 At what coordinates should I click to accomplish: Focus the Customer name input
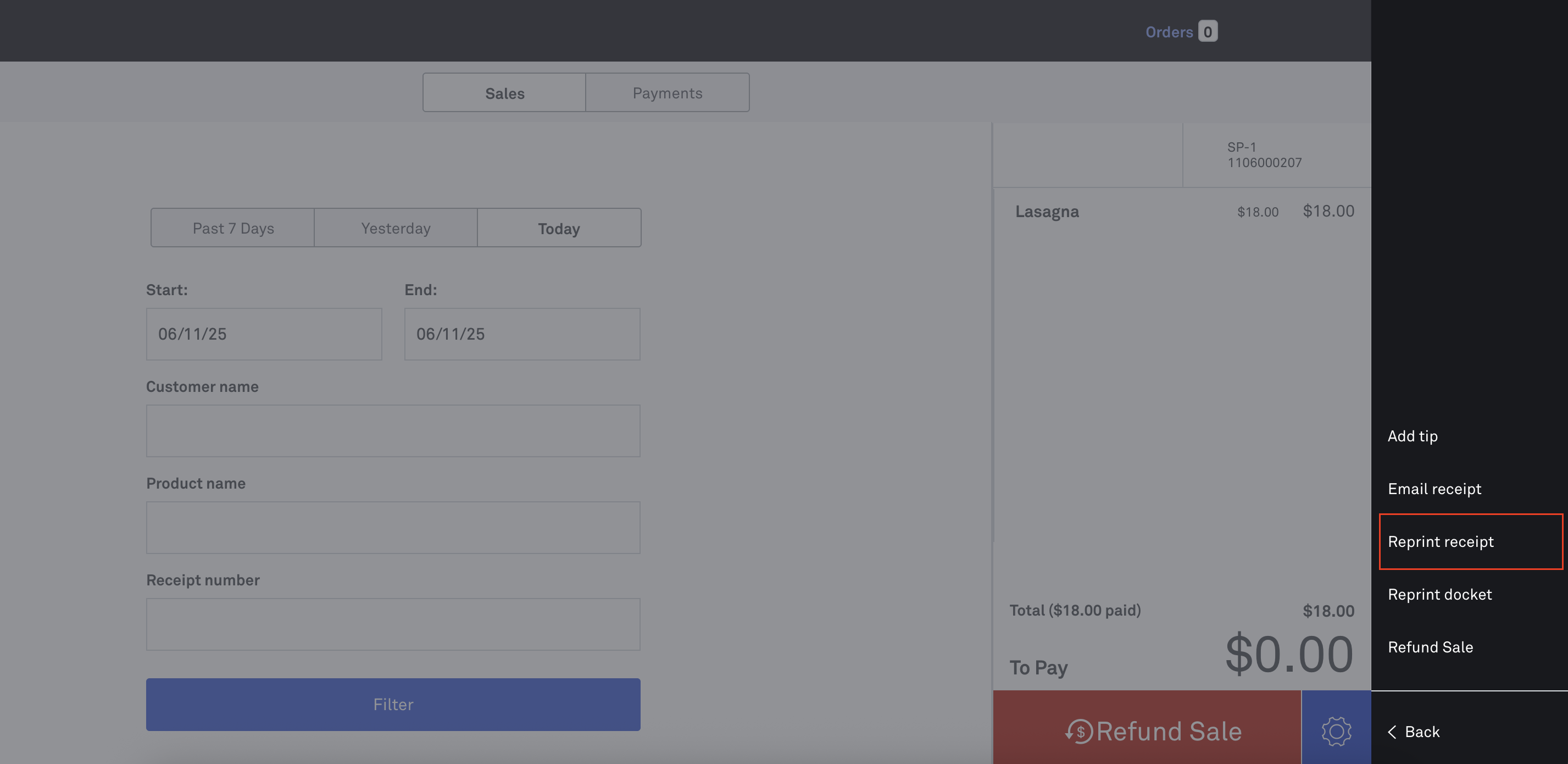tap(393, 430)
